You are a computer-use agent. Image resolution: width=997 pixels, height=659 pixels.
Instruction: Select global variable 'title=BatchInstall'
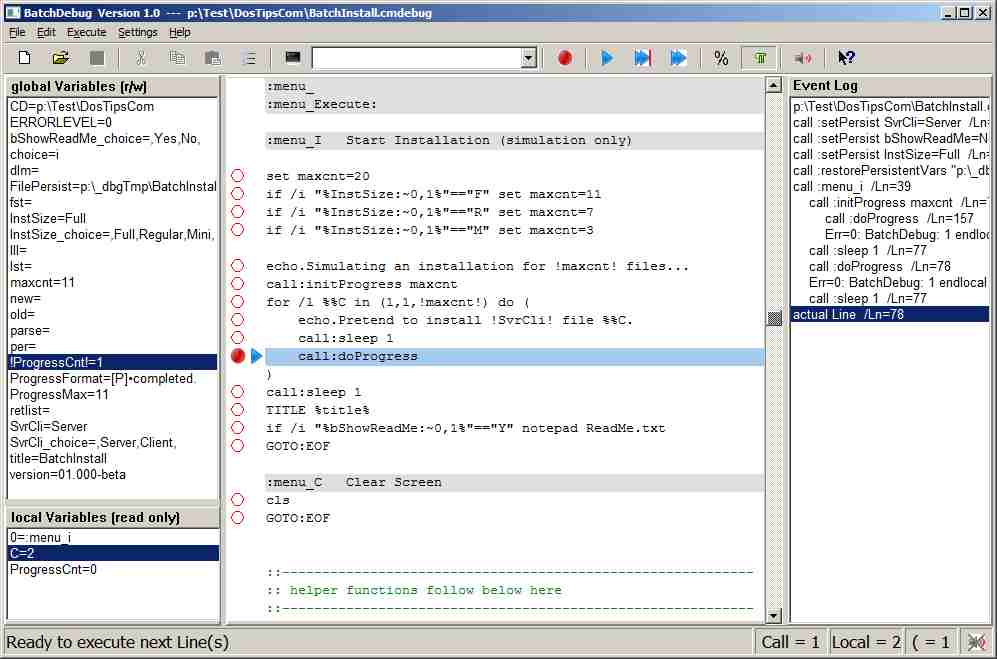pyautogui.click(x=113, y=459)
